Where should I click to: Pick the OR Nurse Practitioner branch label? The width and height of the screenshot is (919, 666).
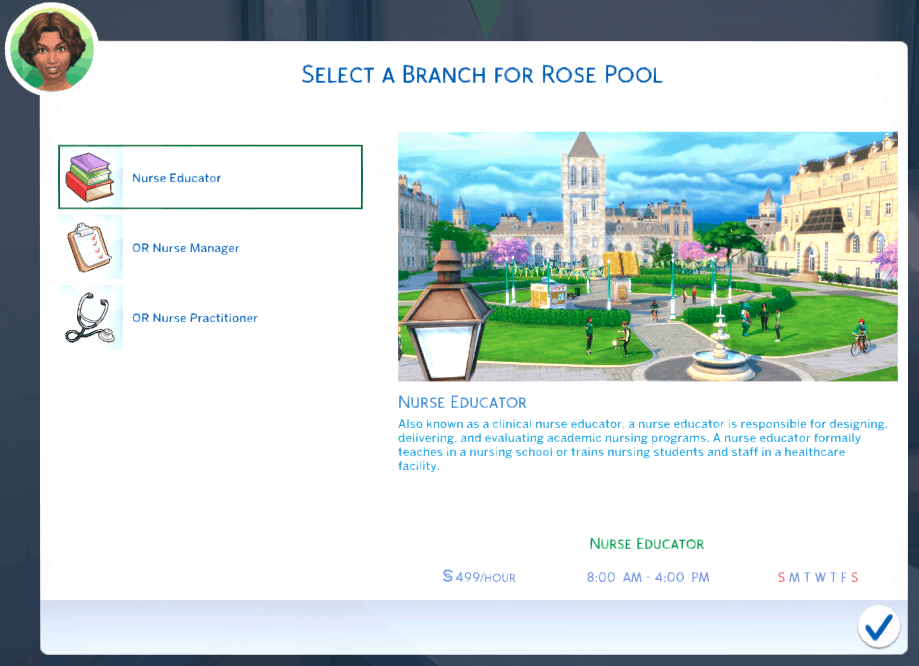point(195,318)
